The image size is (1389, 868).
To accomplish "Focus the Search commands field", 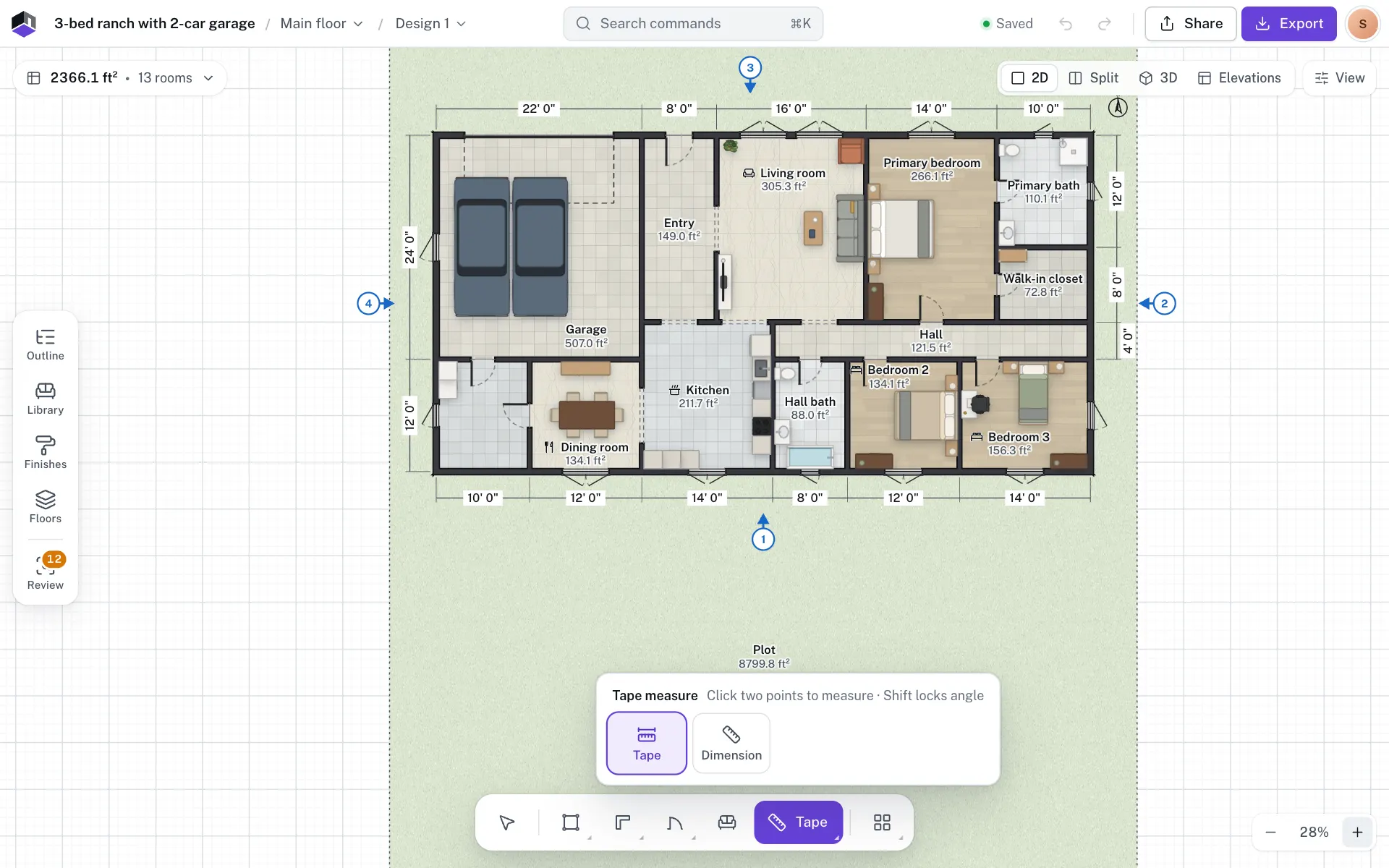I will (693, 24).
